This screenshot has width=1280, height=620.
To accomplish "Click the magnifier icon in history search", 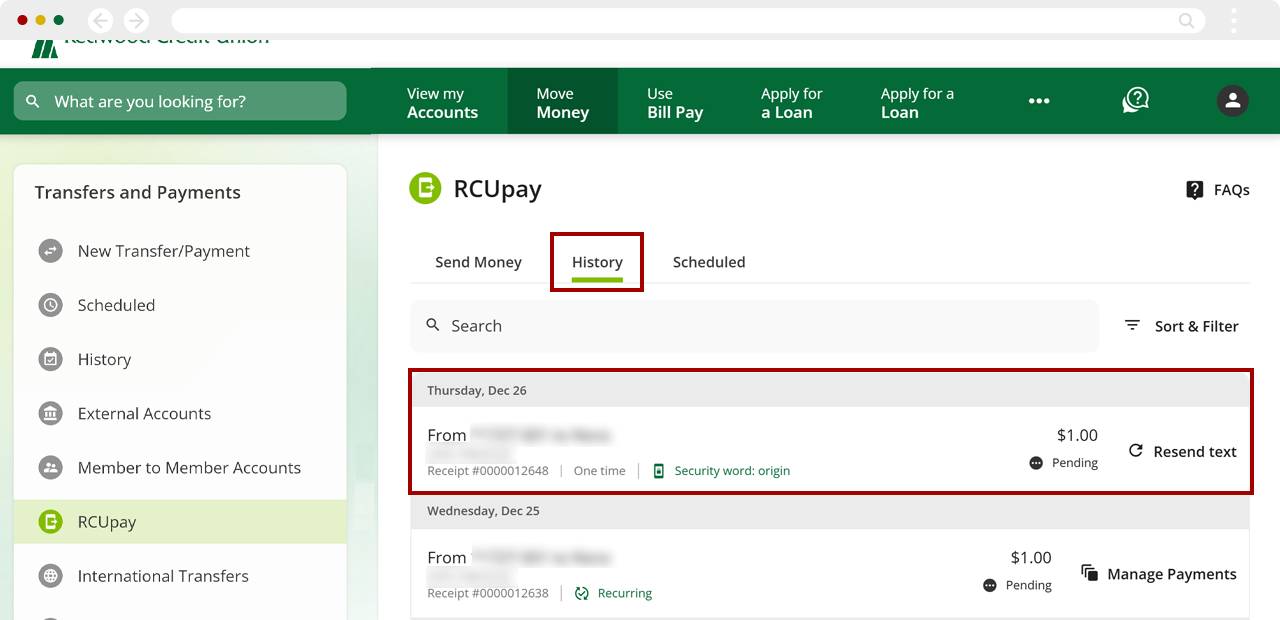I will click(x=433, y=325).
